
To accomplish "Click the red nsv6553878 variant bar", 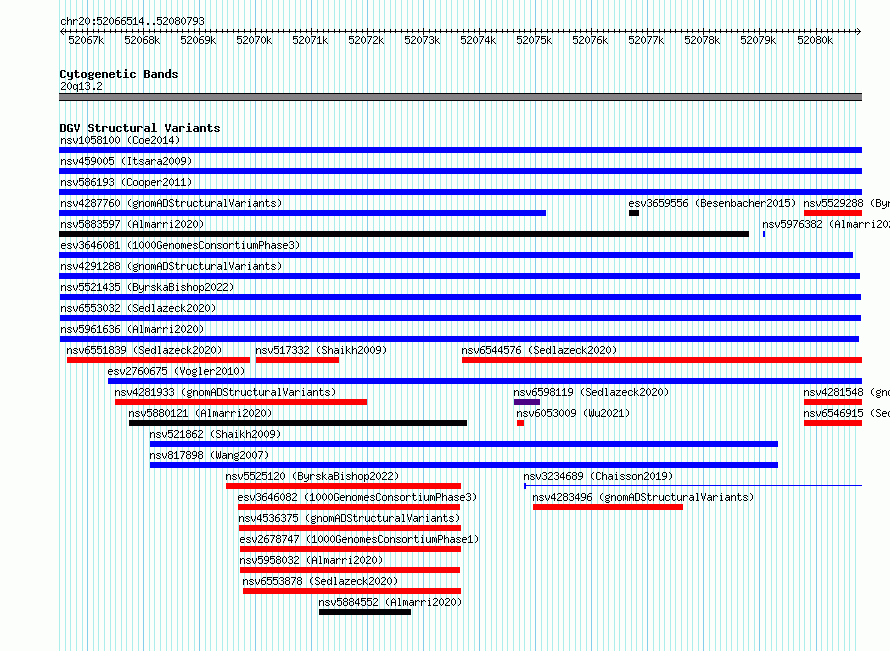I will pyautogui.click(x=352, y=591).
